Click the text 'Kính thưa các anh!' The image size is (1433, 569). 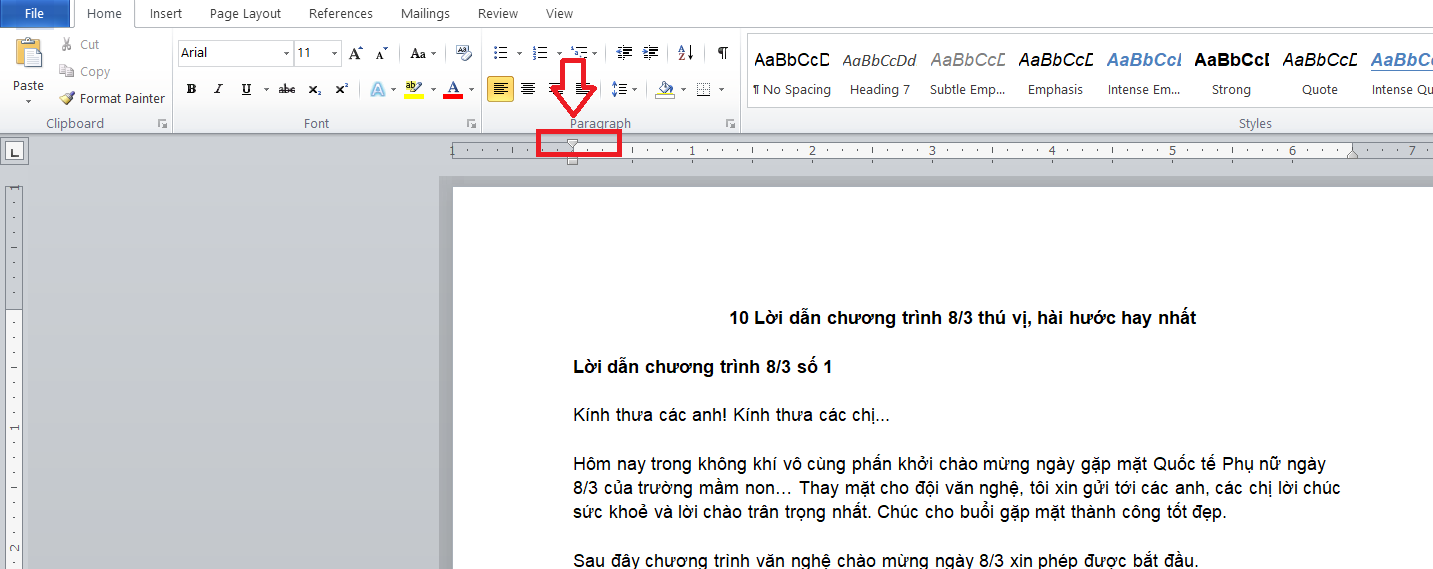point(650,415)
